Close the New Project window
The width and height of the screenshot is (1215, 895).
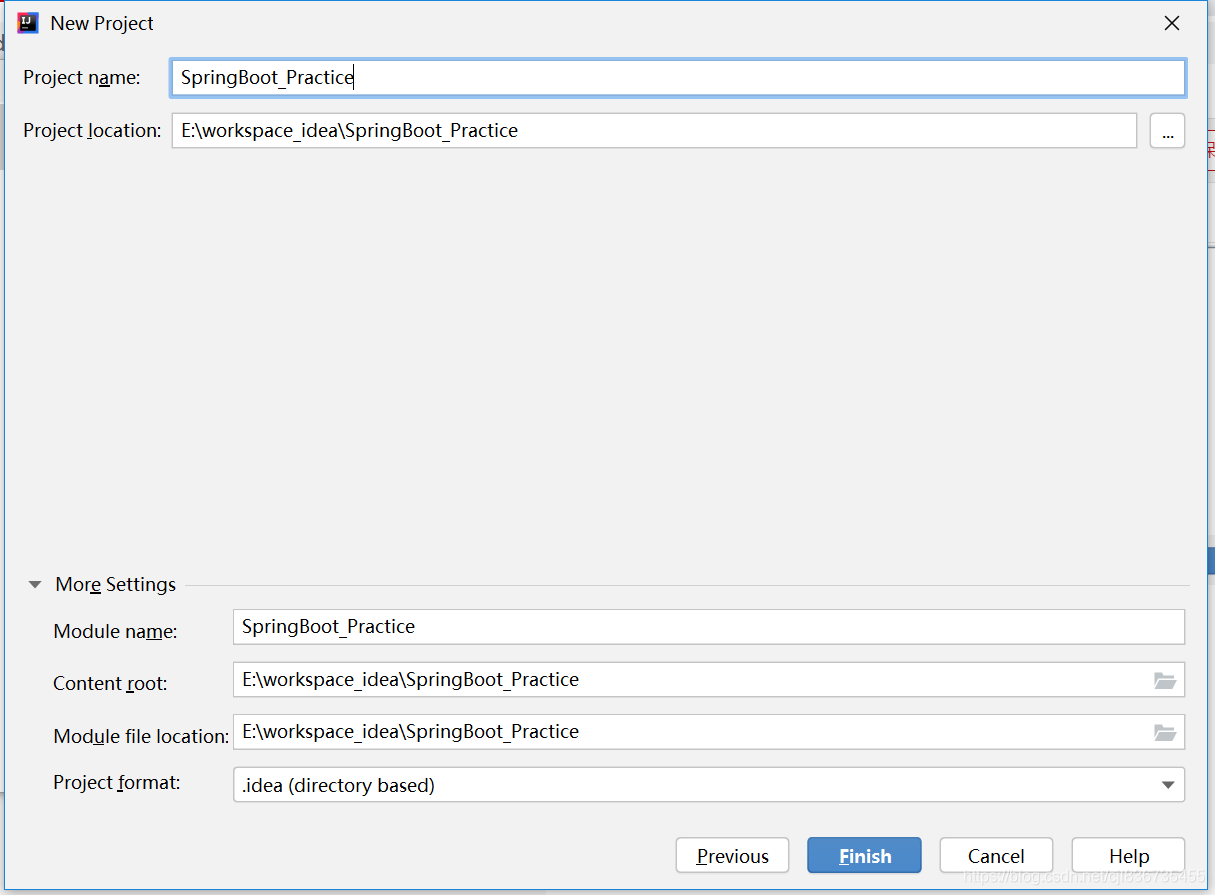click(1172, 23)
